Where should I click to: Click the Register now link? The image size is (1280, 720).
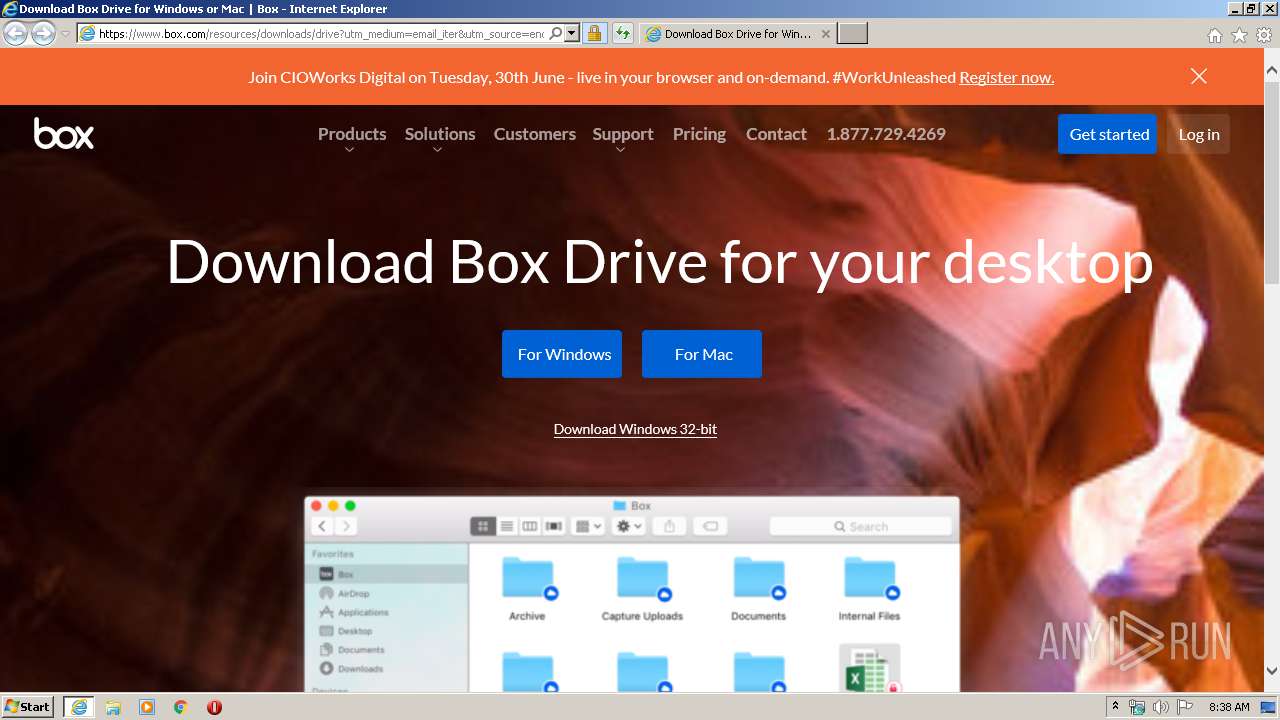pos(1006,77)
